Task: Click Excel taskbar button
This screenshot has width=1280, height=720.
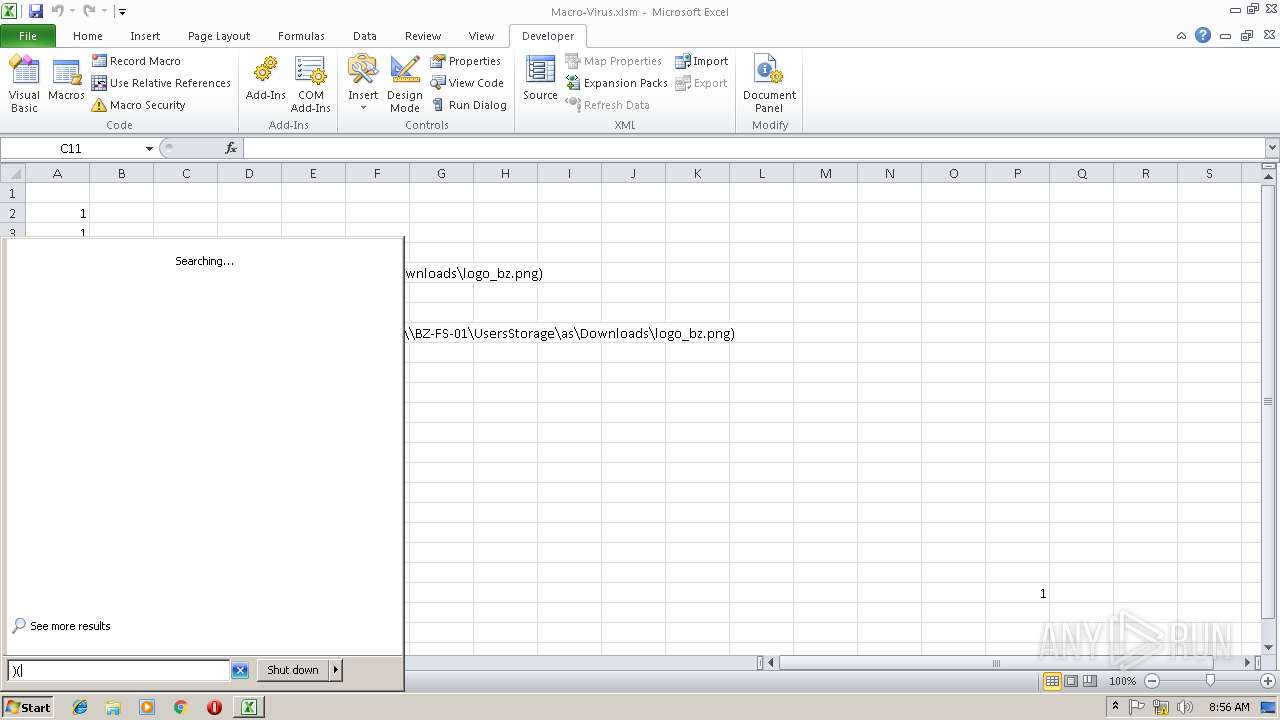Action: click(x=248, y=707)
